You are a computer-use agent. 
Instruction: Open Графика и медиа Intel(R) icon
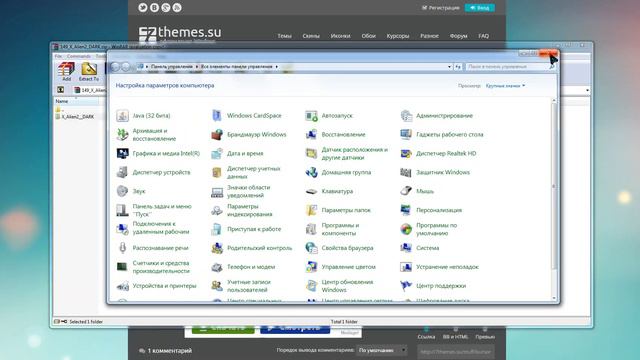122,153
